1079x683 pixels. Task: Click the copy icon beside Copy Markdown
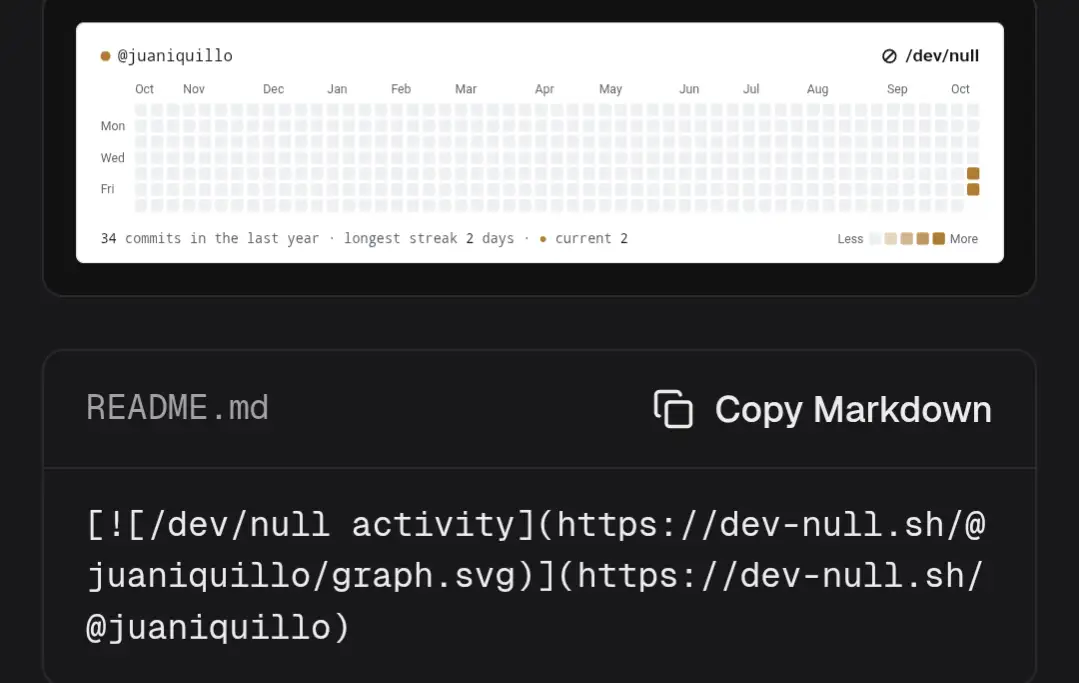(673, 409)
